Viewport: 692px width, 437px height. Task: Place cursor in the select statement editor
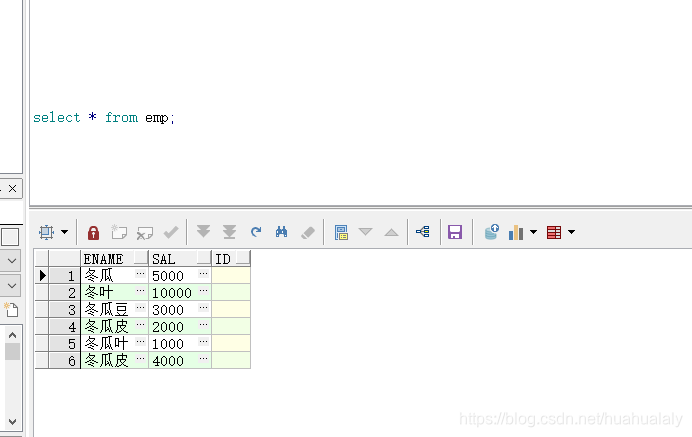[x=104, y=117]
